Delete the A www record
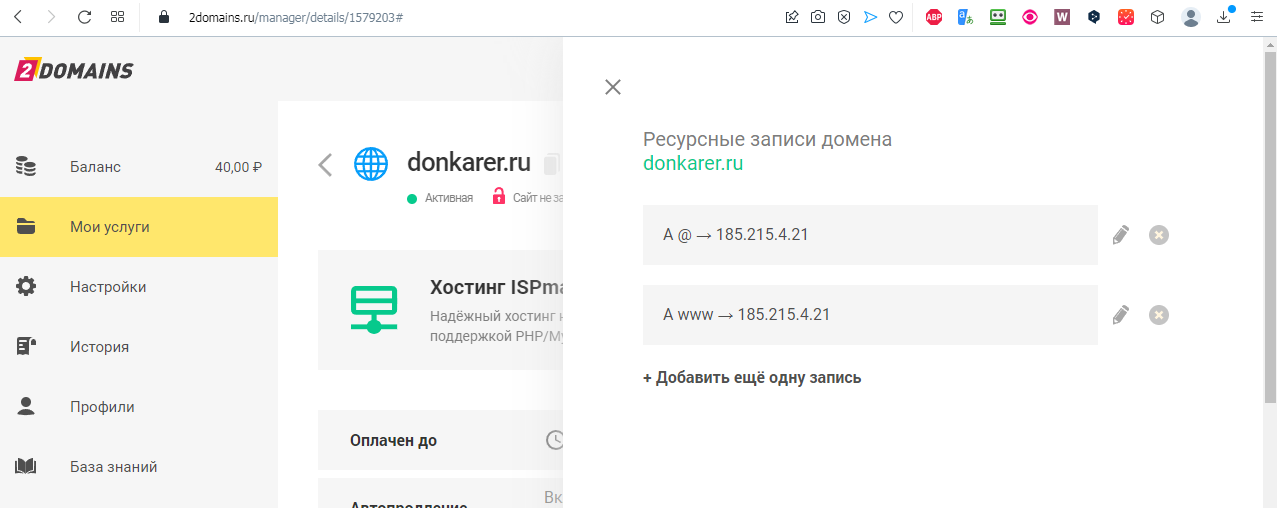The width and height of the screenshot is (1277, 508). 1159,315
